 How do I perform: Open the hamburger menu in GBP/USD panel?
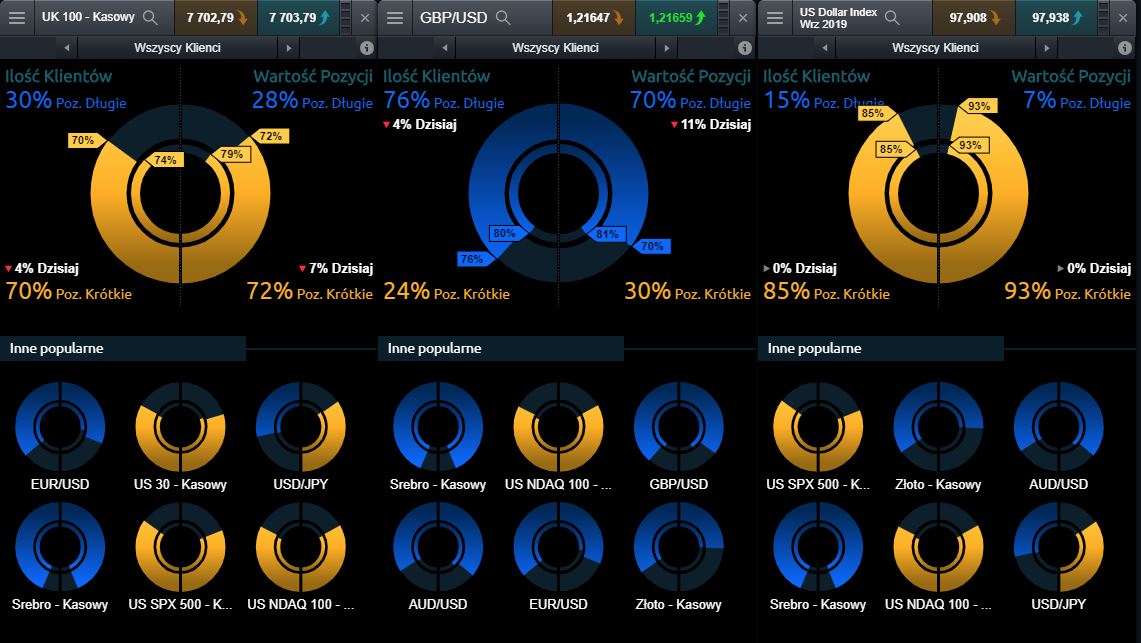point(395,18)
